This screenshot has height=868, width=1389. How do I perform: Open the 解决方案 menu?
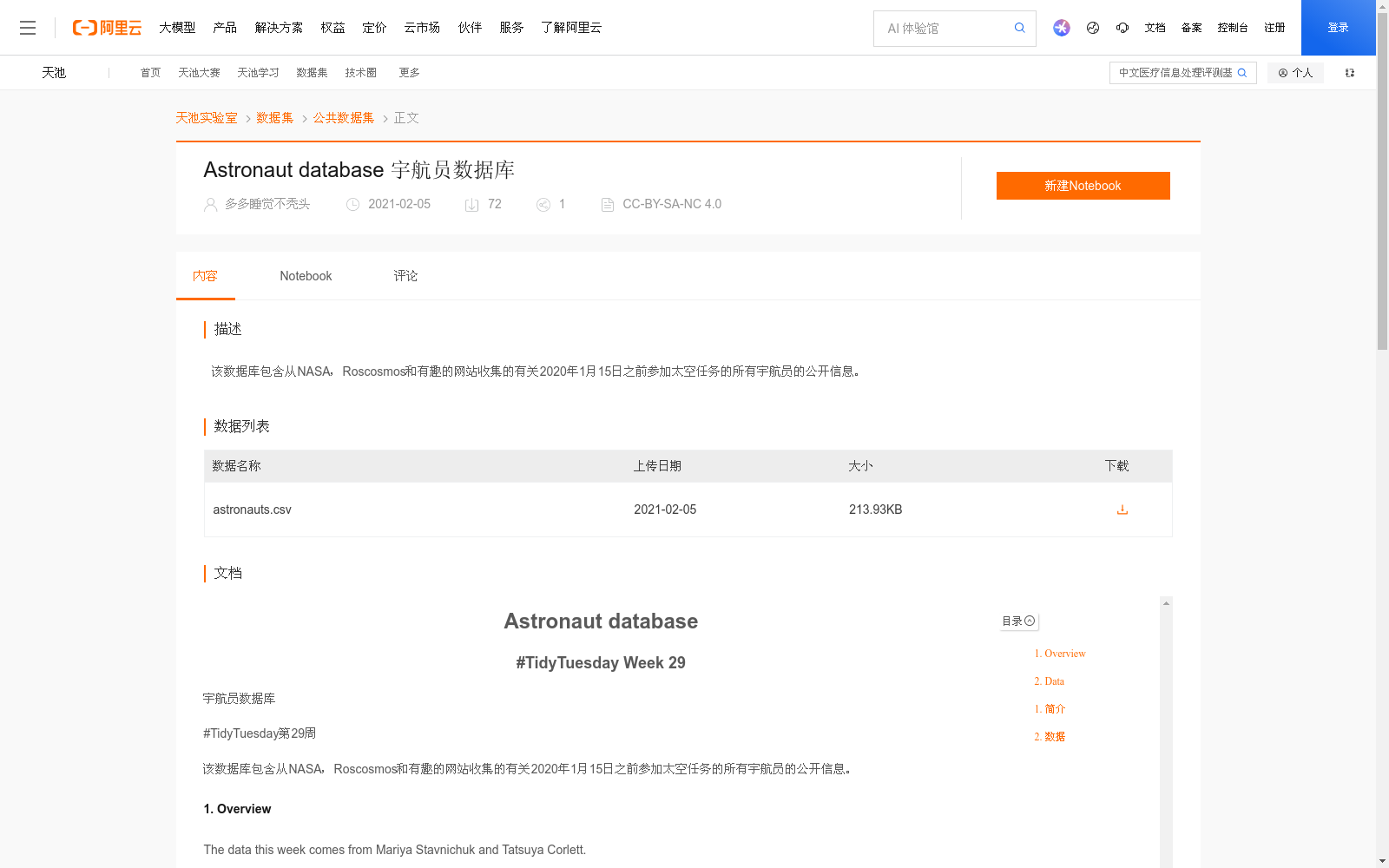tap(279, 28)
